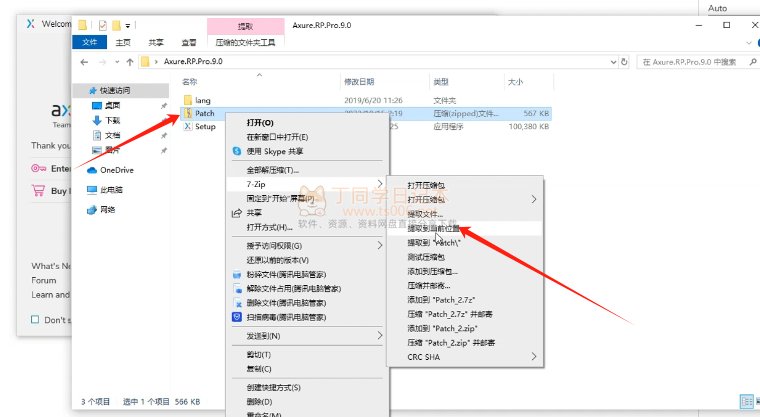Click the Skype icon in the context menu
Image resolution: width=760 pixels, height=417 pixels.
(x=237, y=151)
